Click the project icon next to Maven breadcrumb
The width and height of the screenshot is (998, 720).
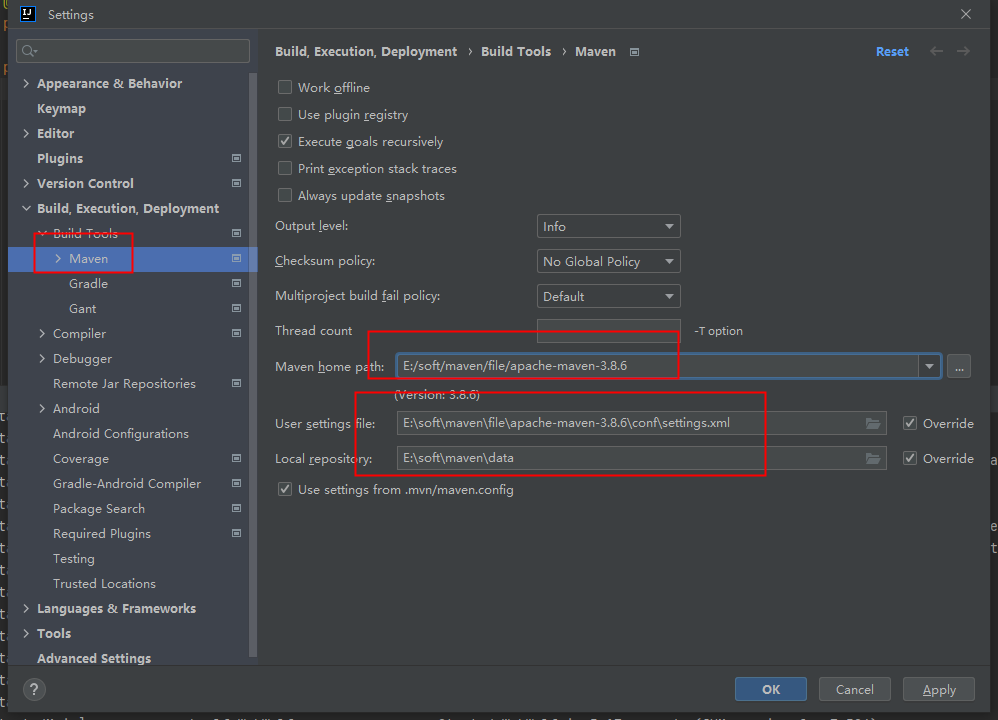pos(634,52)
